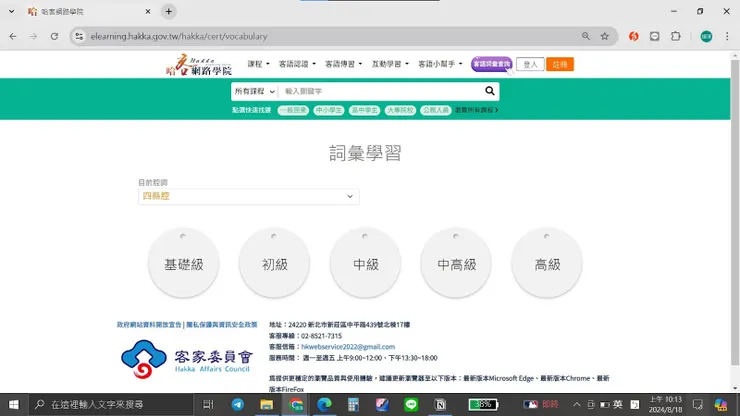This screenshot has width=740, height=416.
Task: Open the site information icon beside the URL
Action: tap(79, 36)
